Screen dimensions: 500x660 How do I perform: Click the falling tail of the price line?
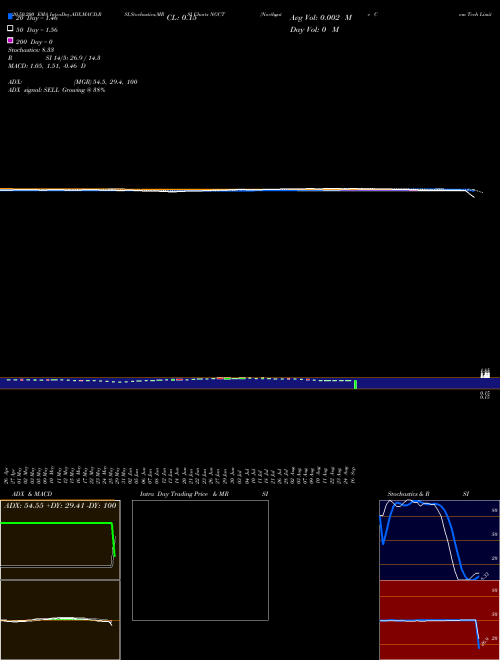point(471,193)
